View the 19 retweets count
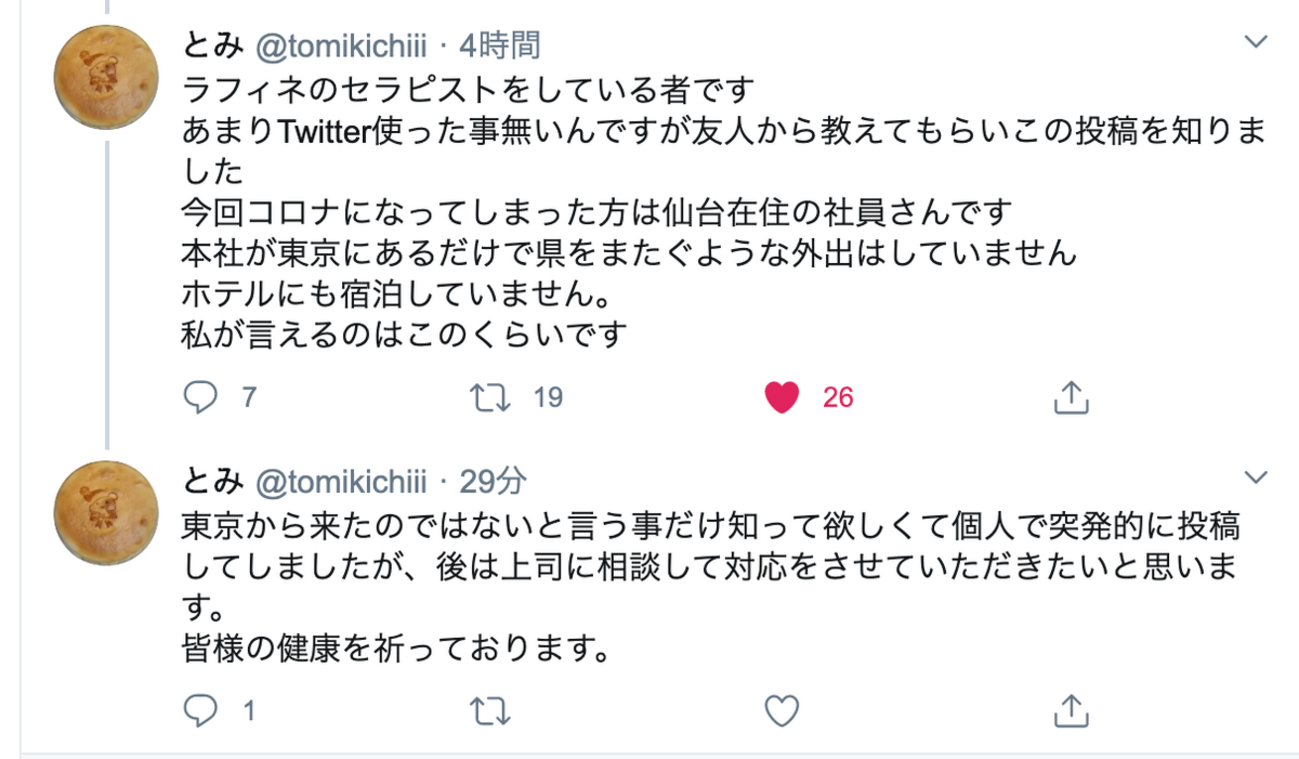 pos(548,398)
